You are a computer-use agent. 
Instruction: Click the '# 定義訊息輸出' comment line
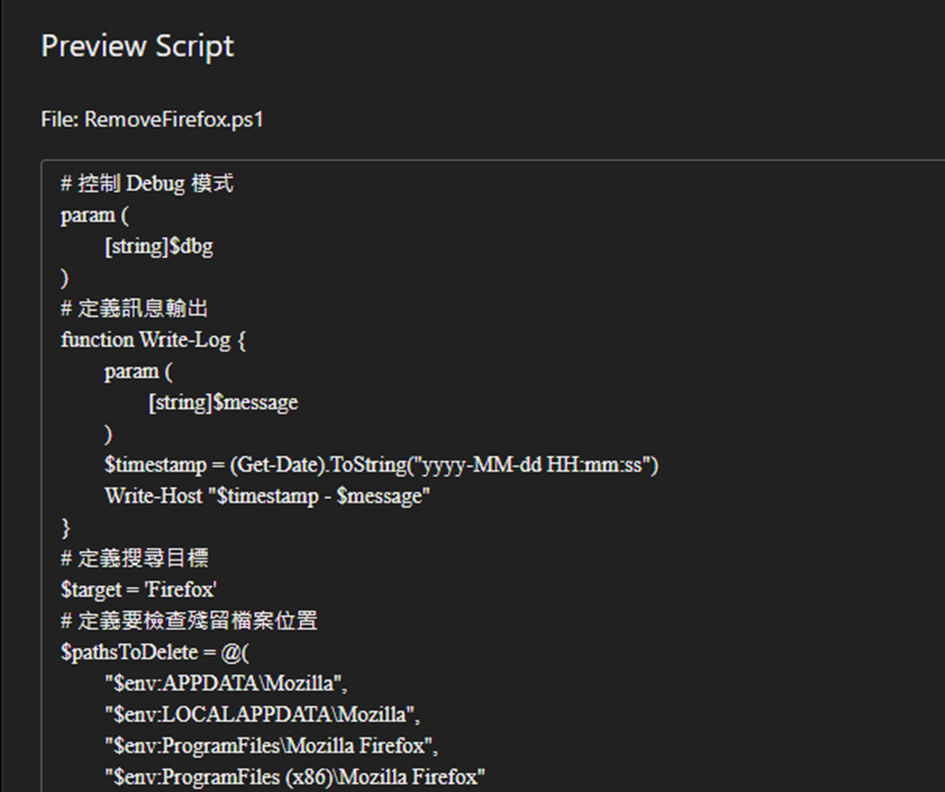click(x=134, y=309)
